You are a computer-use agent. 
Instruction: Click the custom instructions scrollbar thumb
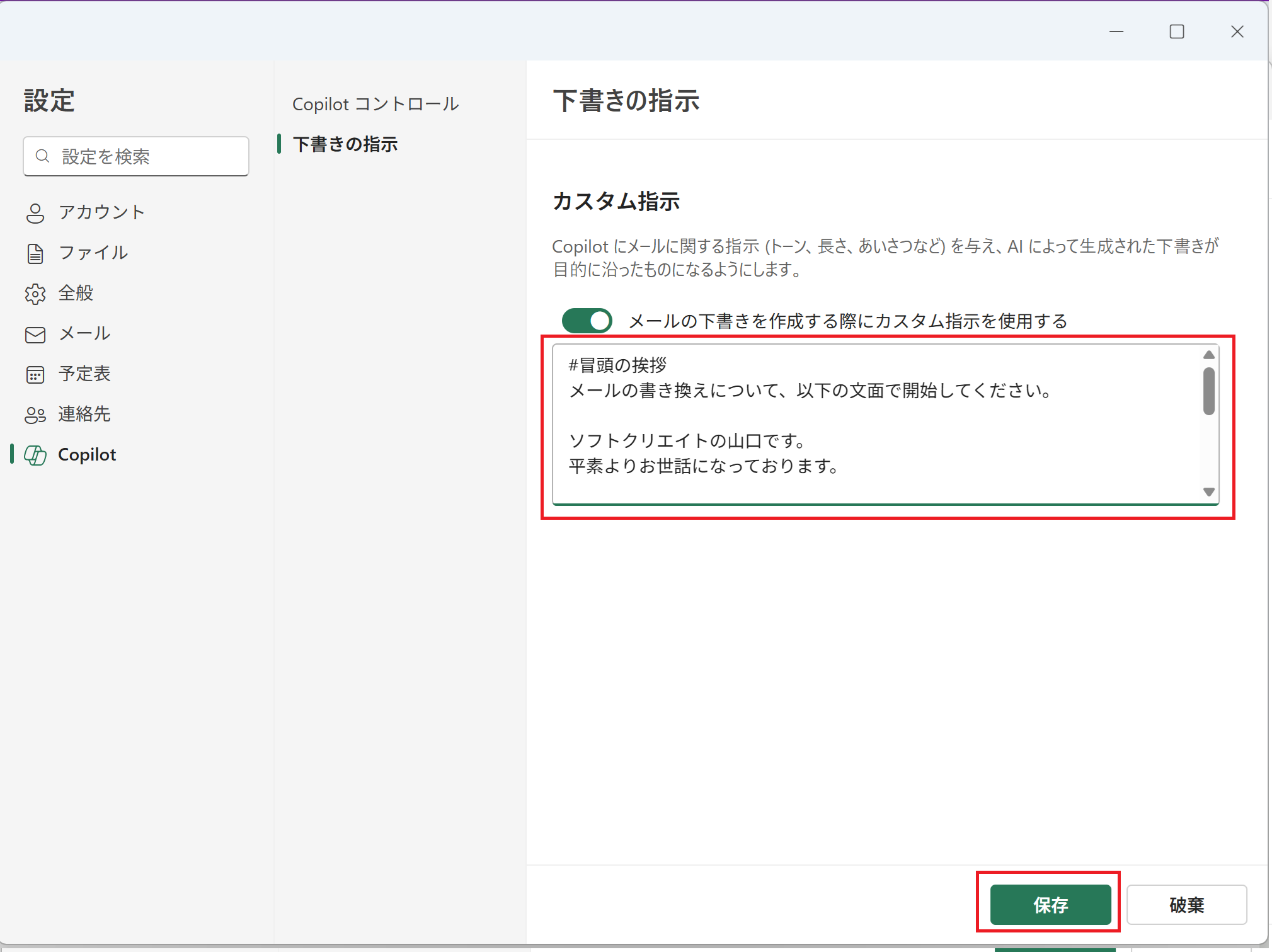click(x=1208, y=391)
